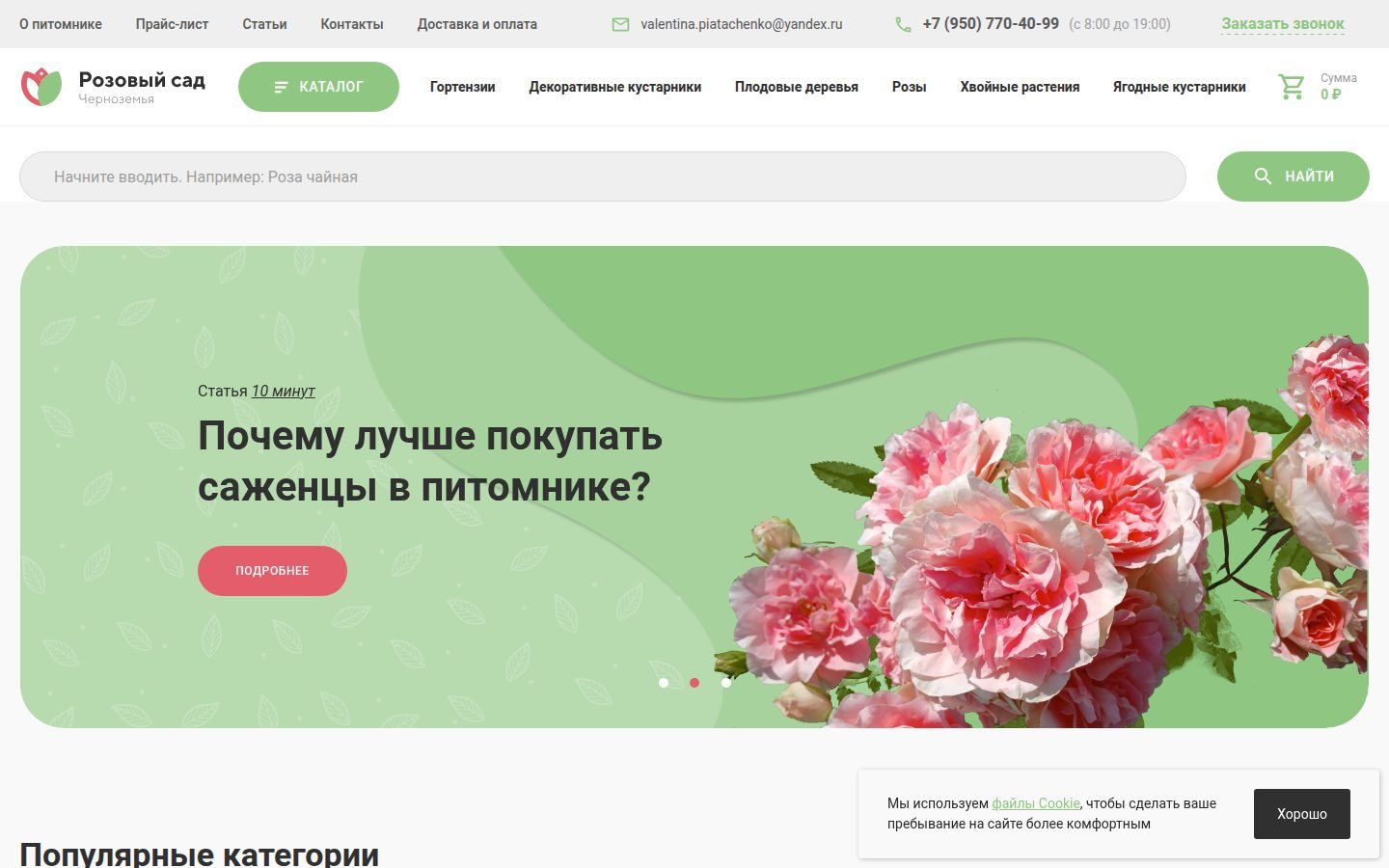Focus the plant search input field
This screenshot has width=1389, height=868.
tap(603, 176)
